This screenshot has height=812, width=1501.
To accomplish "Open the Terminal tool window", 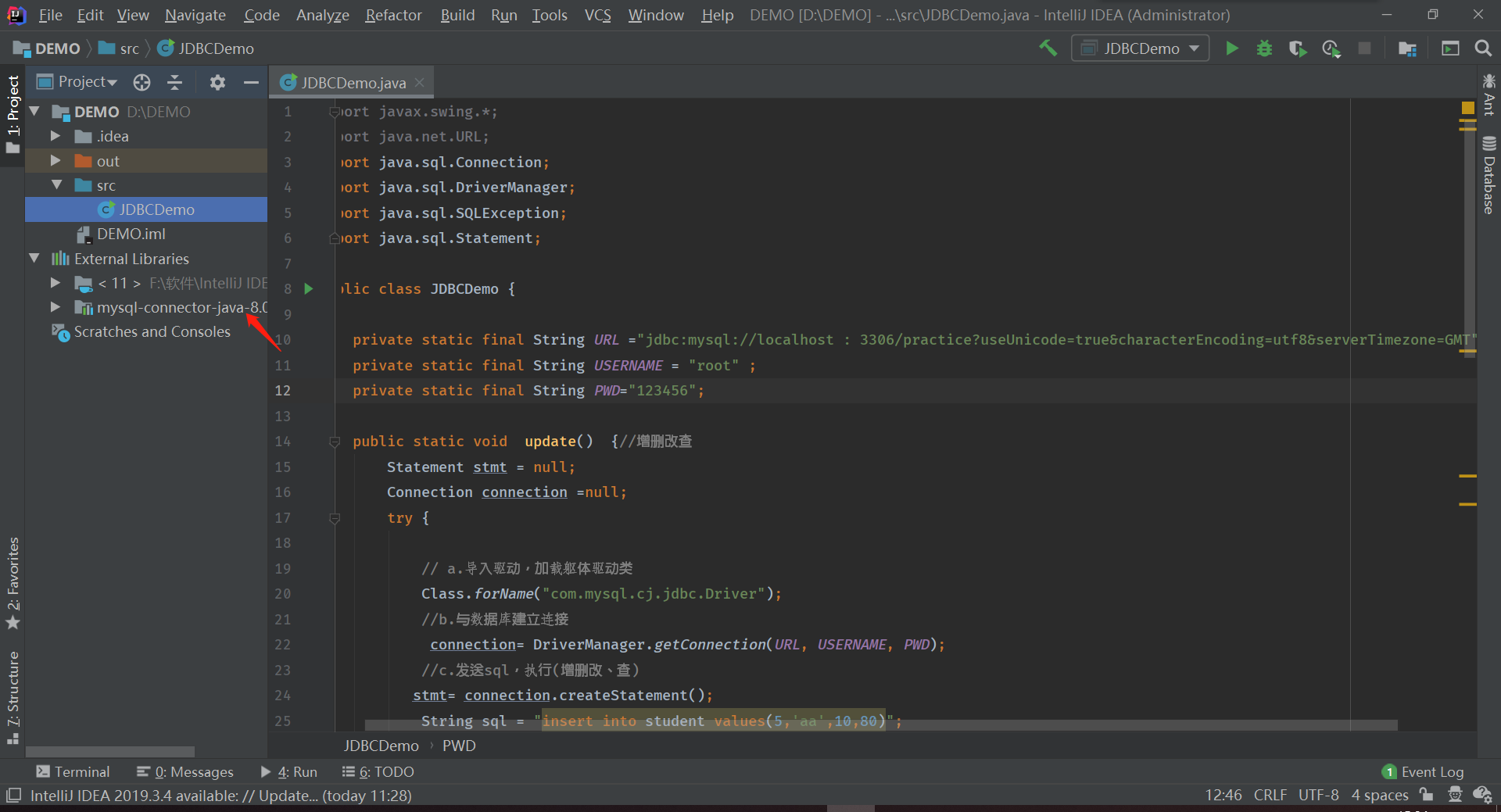I will click(x=73, y=772).
